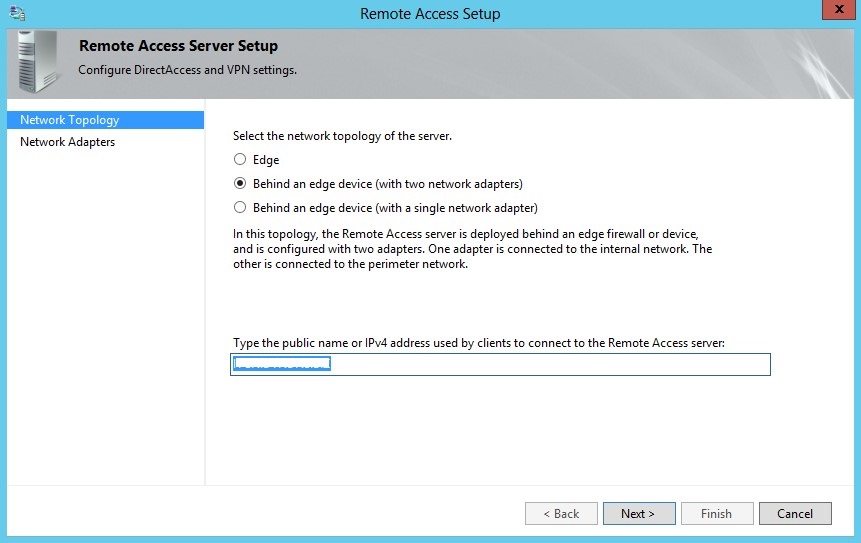861x543 pixels.
Task: Choose Behind an edge device with single adapter
Action: (239, 208)
